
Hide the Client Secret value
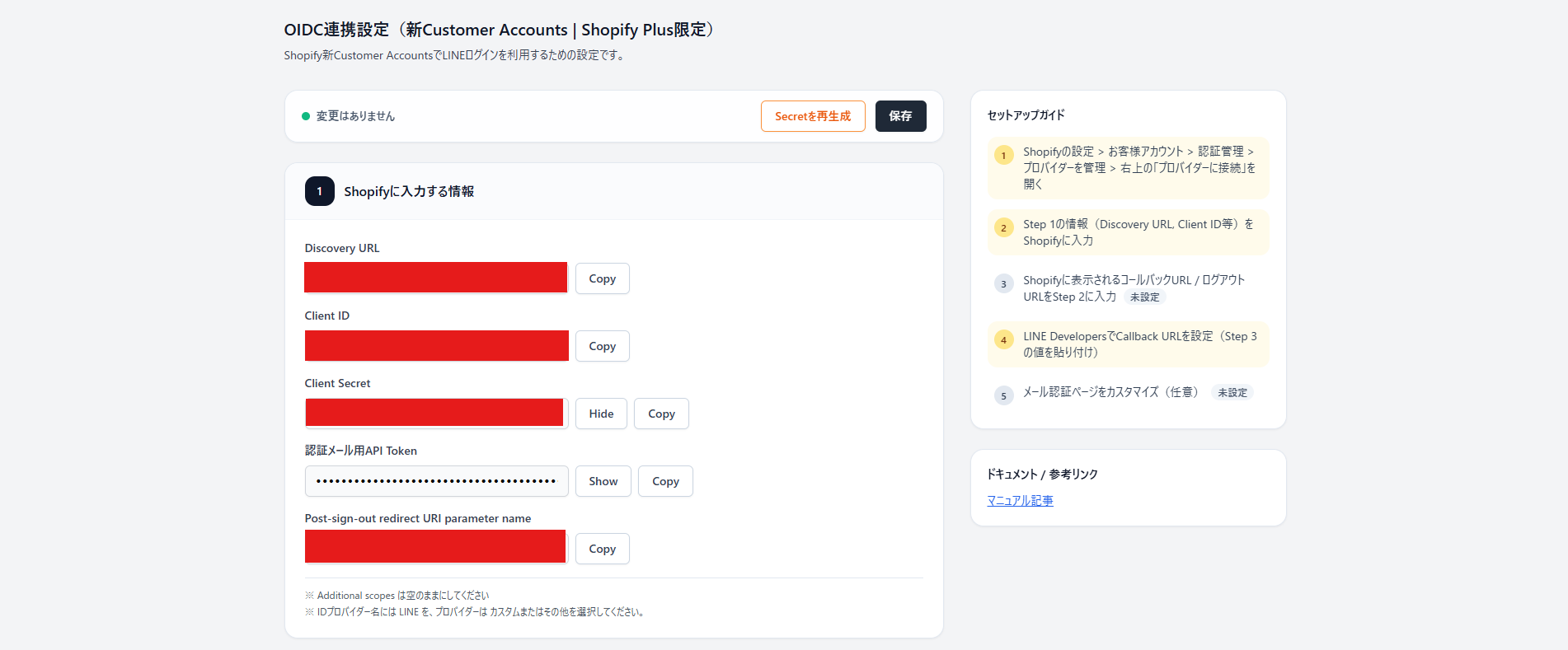click(601, 414)
